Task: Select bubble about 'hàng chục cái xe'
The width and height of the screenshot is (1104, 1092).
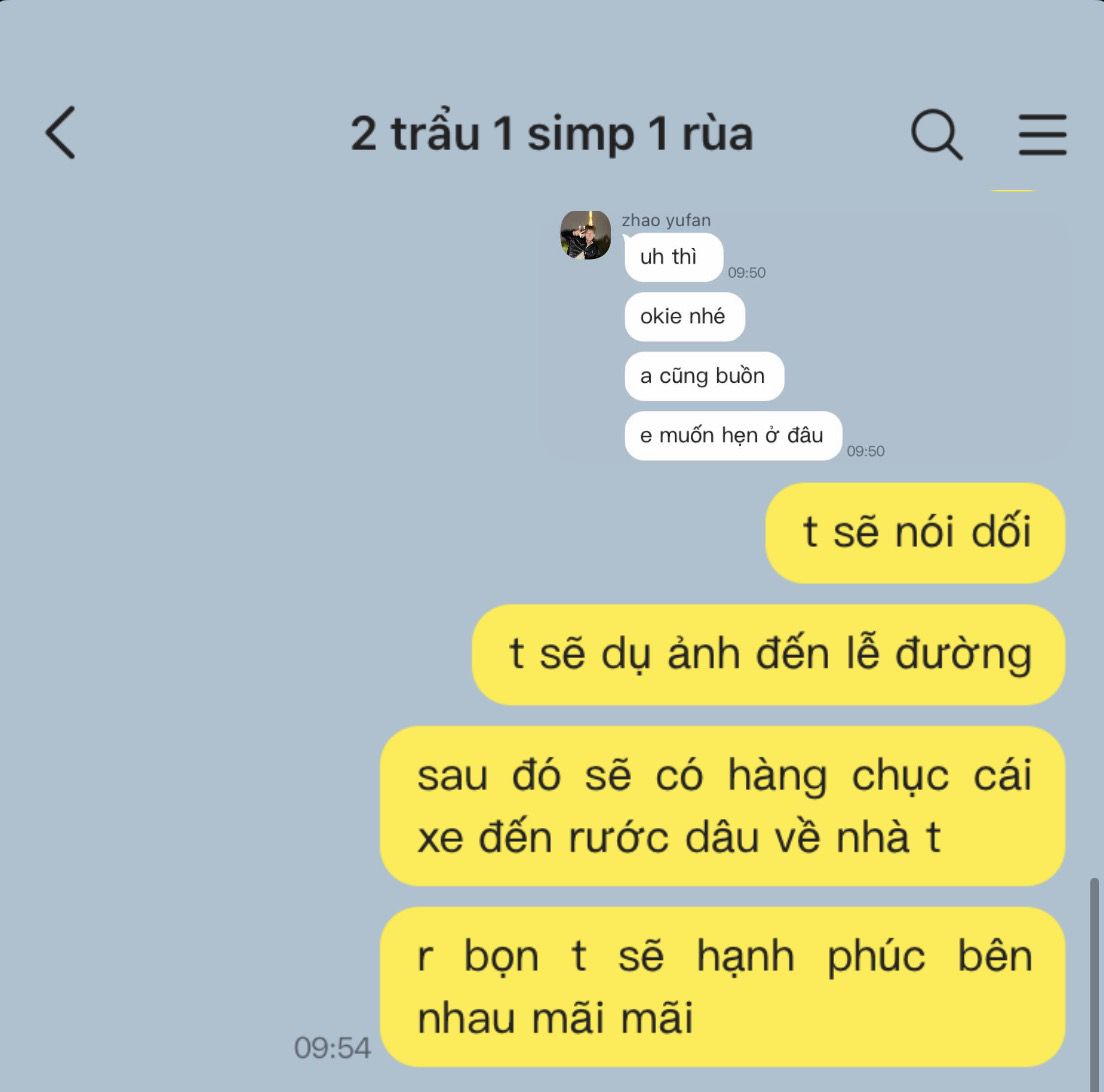Action: click(722, 806)
